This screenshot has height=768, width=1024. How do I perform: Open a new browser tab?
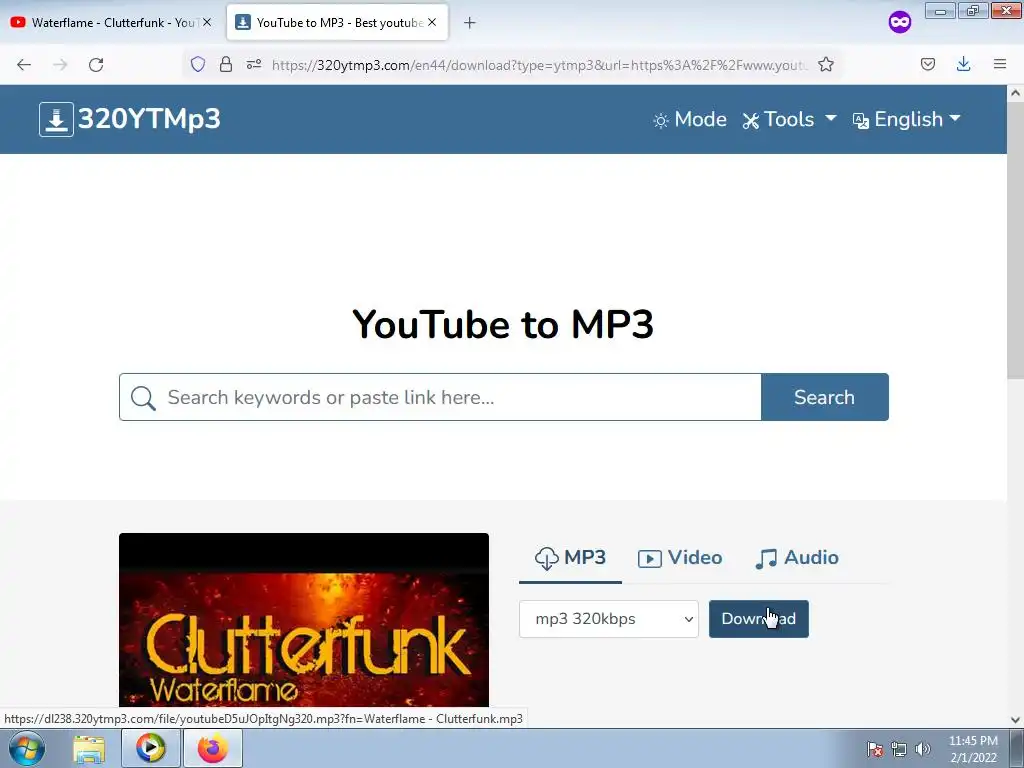[470, 23]
